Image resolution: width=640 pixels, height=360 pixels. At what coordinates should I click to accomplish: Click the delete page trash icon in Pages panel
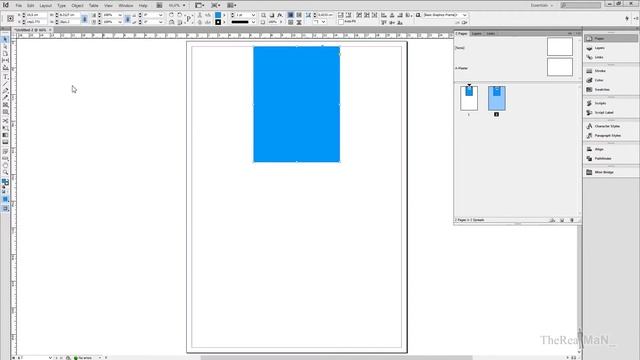pos(572,220)
